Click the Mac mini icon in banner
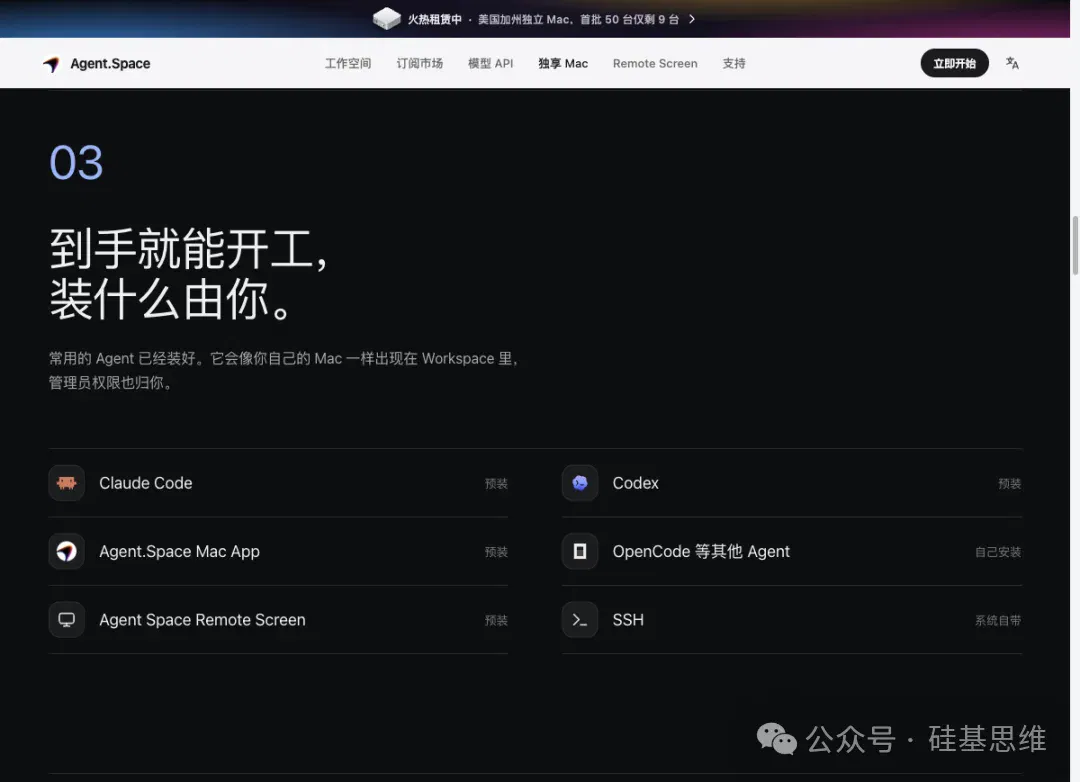 (386, 19)
